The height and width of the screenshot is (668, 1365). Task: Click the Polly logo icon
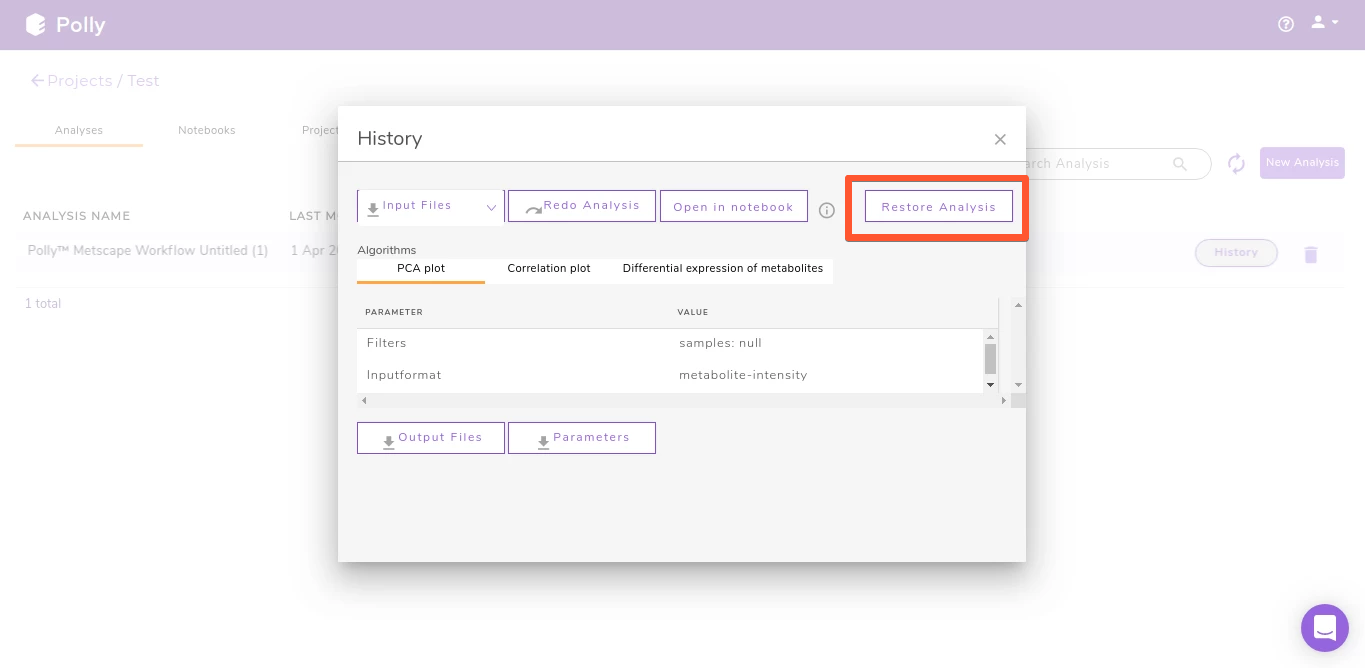pos(36,25)
